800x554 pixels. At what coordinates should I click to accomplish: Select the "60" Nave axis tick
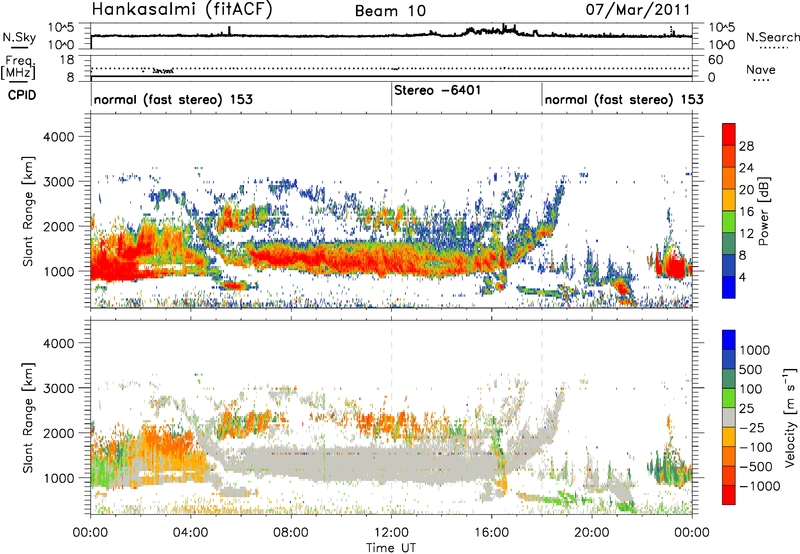tap(716, 60)
